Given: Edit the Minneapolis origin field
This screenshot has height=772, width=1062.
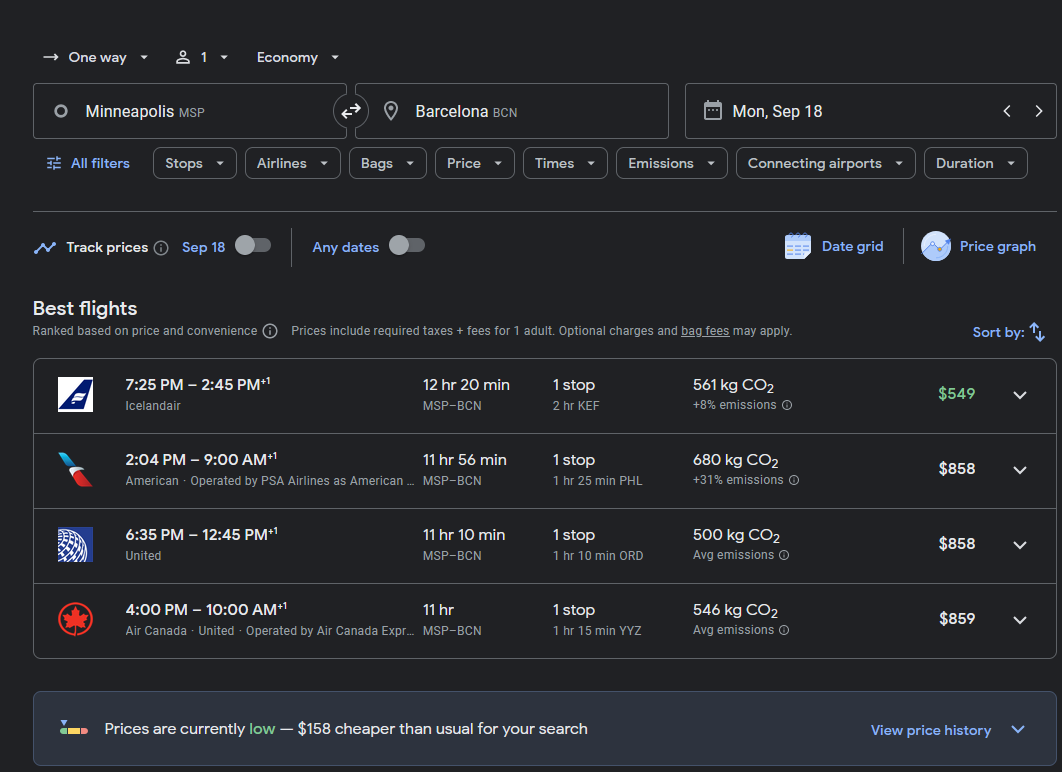Looking at the screenshot, I should (x=190, y=111).
